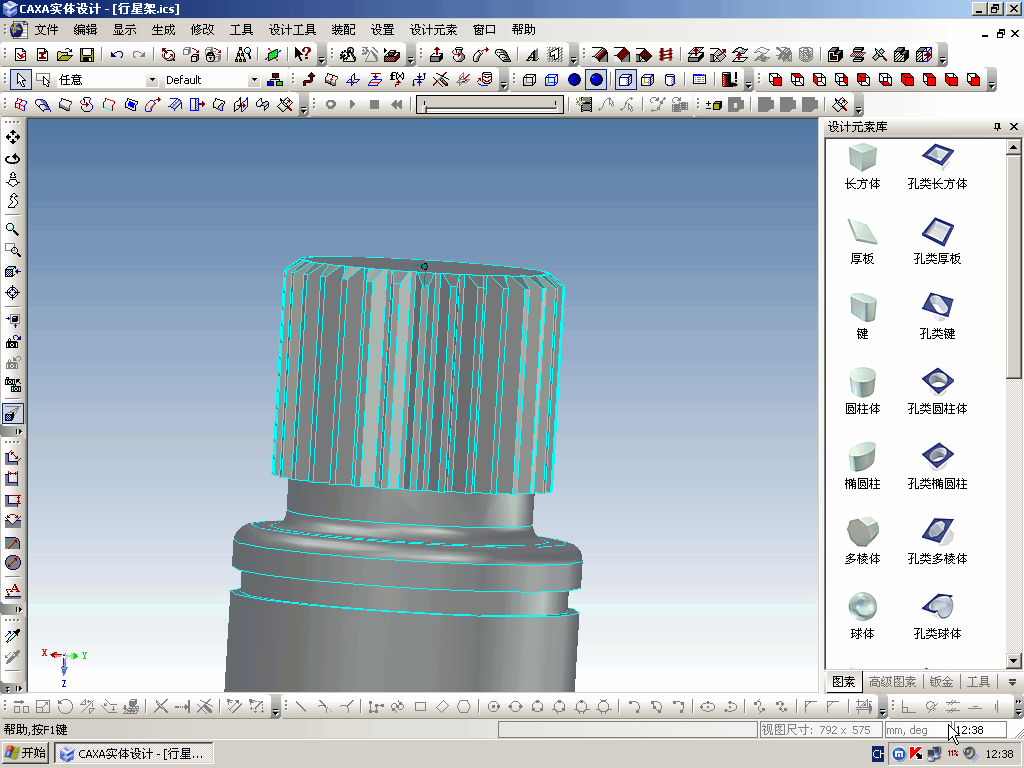Select the 孔类圆柱体 catalog element
Image resolution: width=1024 pixels, height=768 pixels.
click(937, 392)
